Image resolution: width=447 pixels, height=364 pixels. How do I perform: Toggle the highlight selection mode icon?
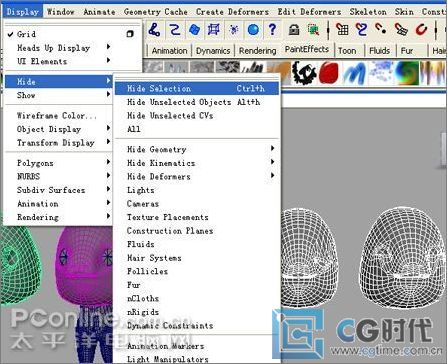(313, 30)
